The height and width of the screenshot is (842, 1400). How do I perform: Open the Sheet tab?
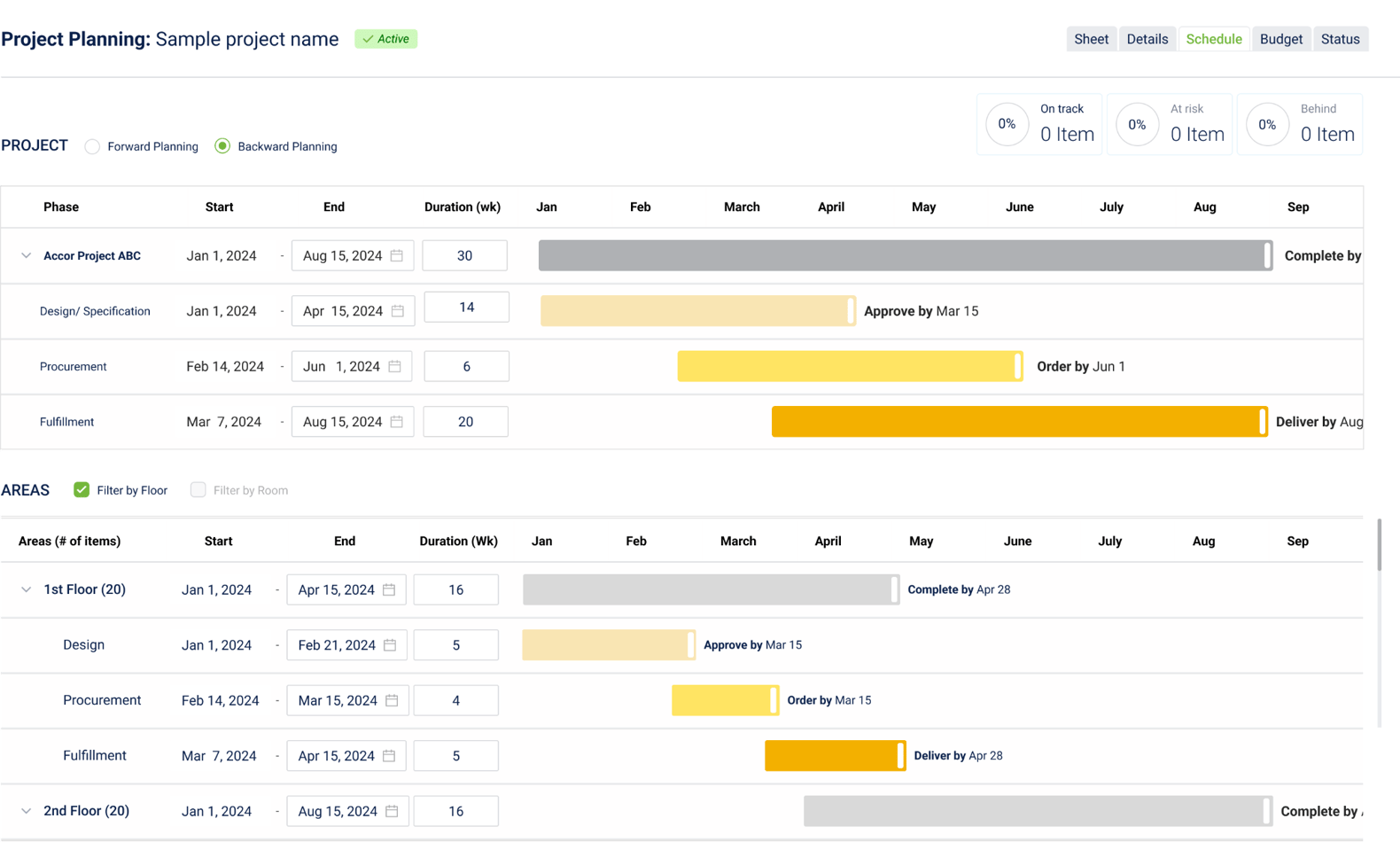point(1091,39)
